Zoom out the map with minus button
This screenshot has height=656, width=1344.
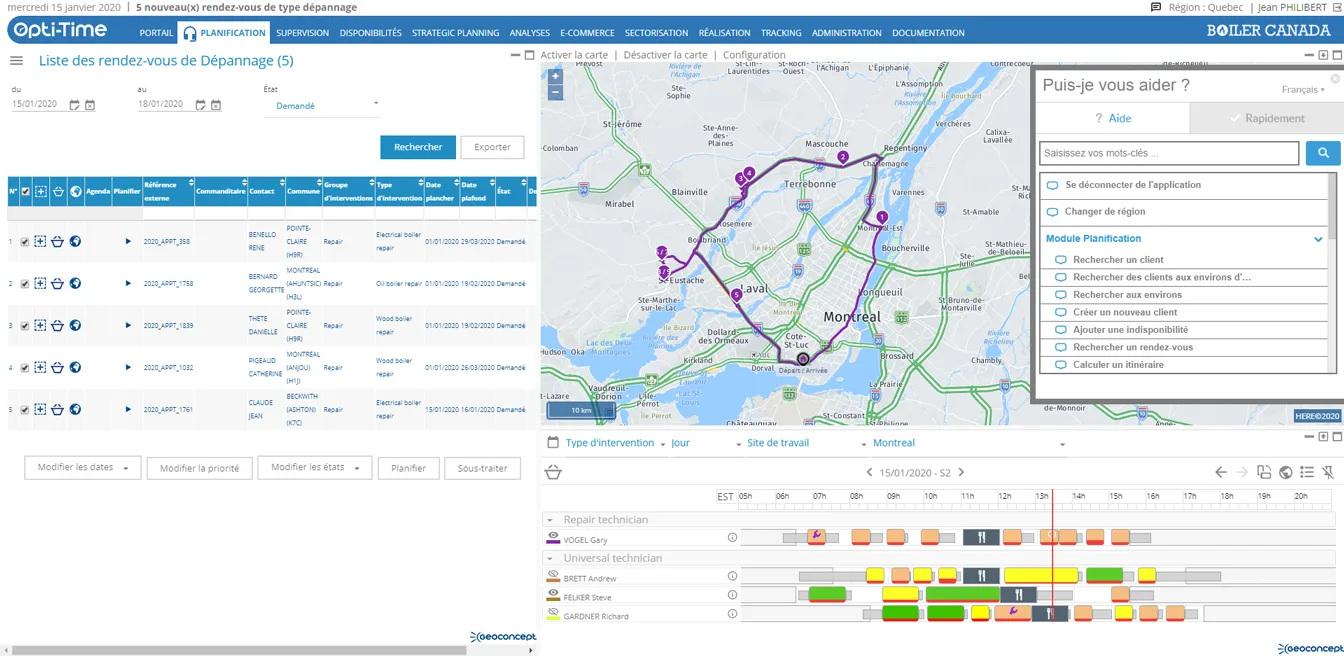point(556,92)
